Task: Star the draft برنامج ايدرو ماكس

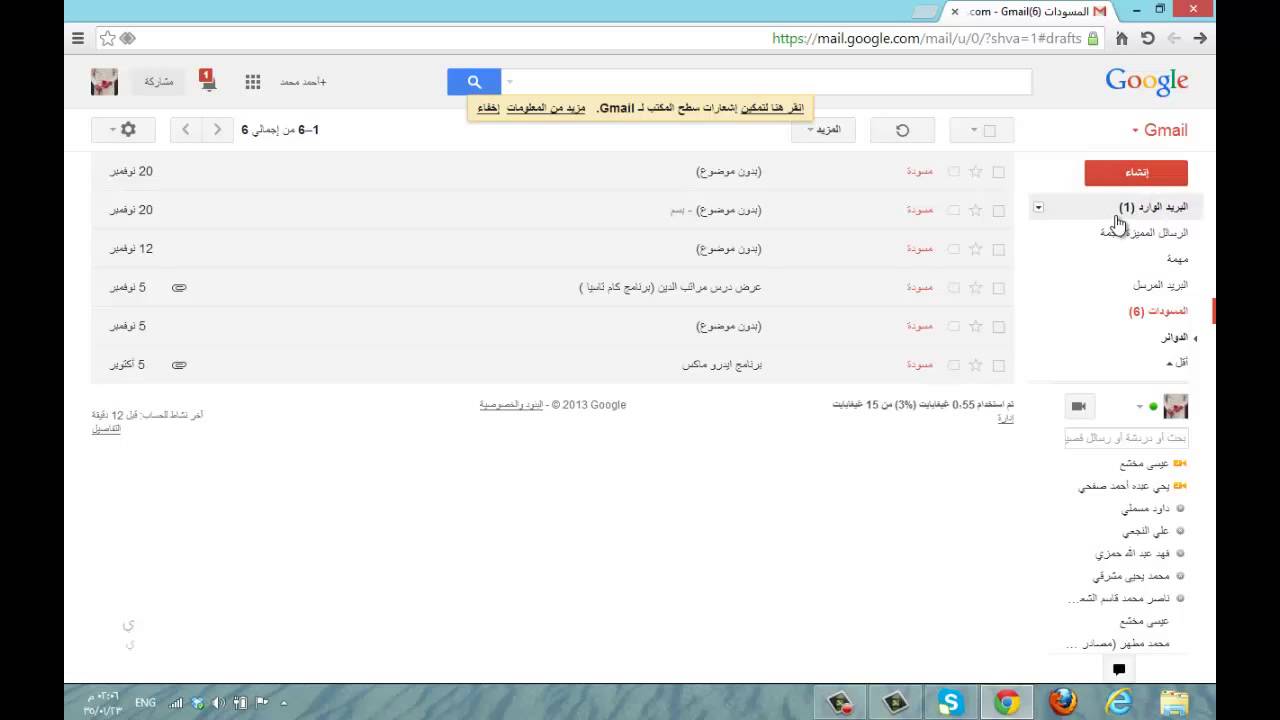Action: (x=976, y=365)
